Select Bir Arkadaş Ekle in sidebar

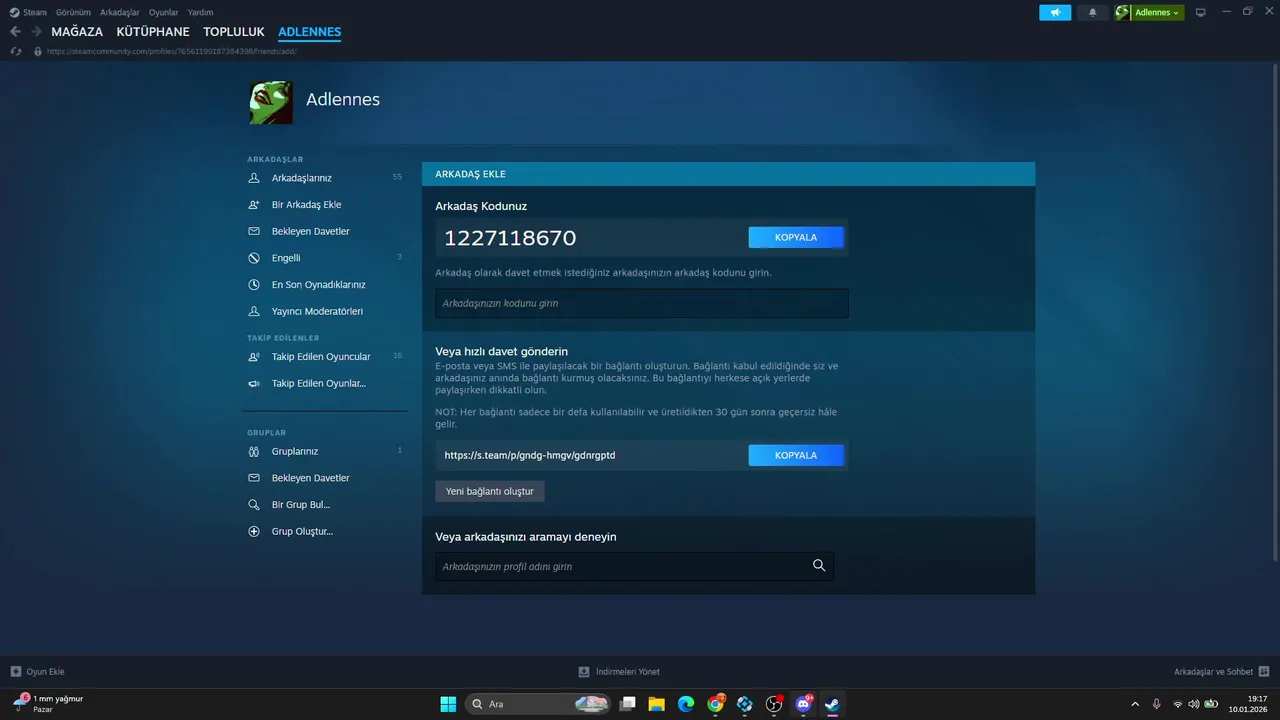tap(307, 204)
